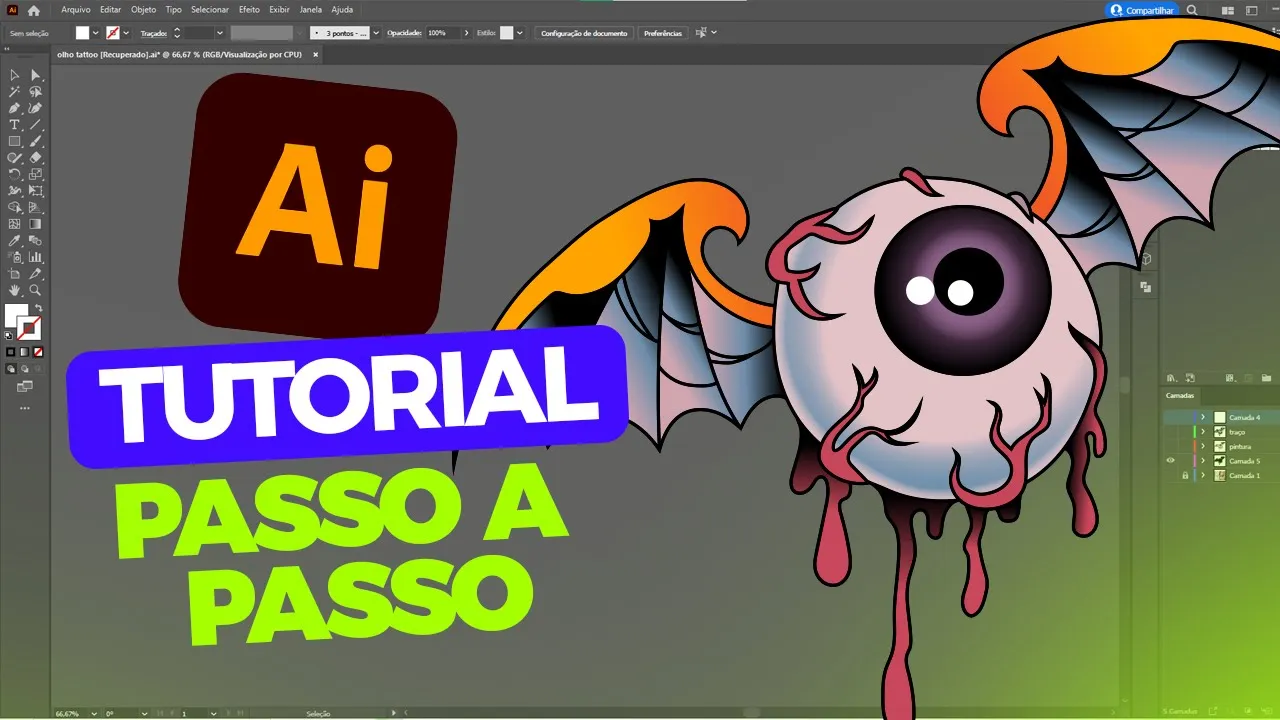Select the Lasso tool

pos(36,91)
